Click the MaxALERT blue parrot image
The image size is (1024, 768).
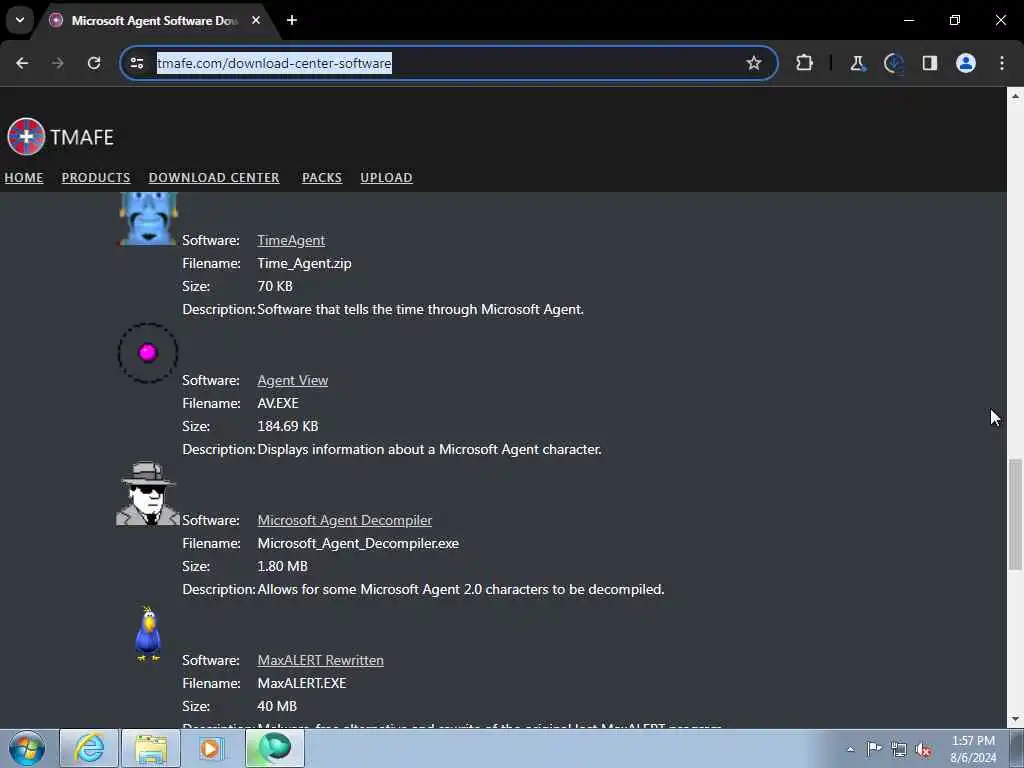pyautogui.click(x=148, y=633)
